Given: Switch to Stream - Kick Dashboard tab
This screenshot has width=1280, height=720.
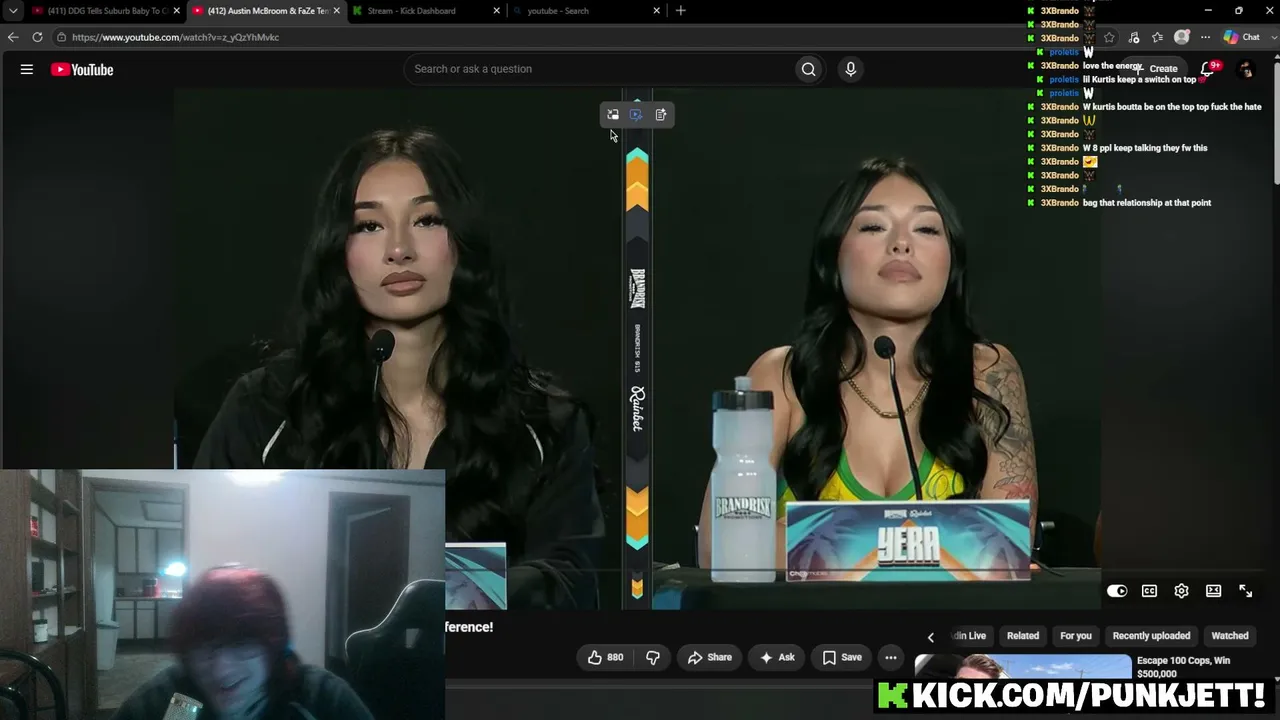Looking at the screenshot, I should pos(426,11).
